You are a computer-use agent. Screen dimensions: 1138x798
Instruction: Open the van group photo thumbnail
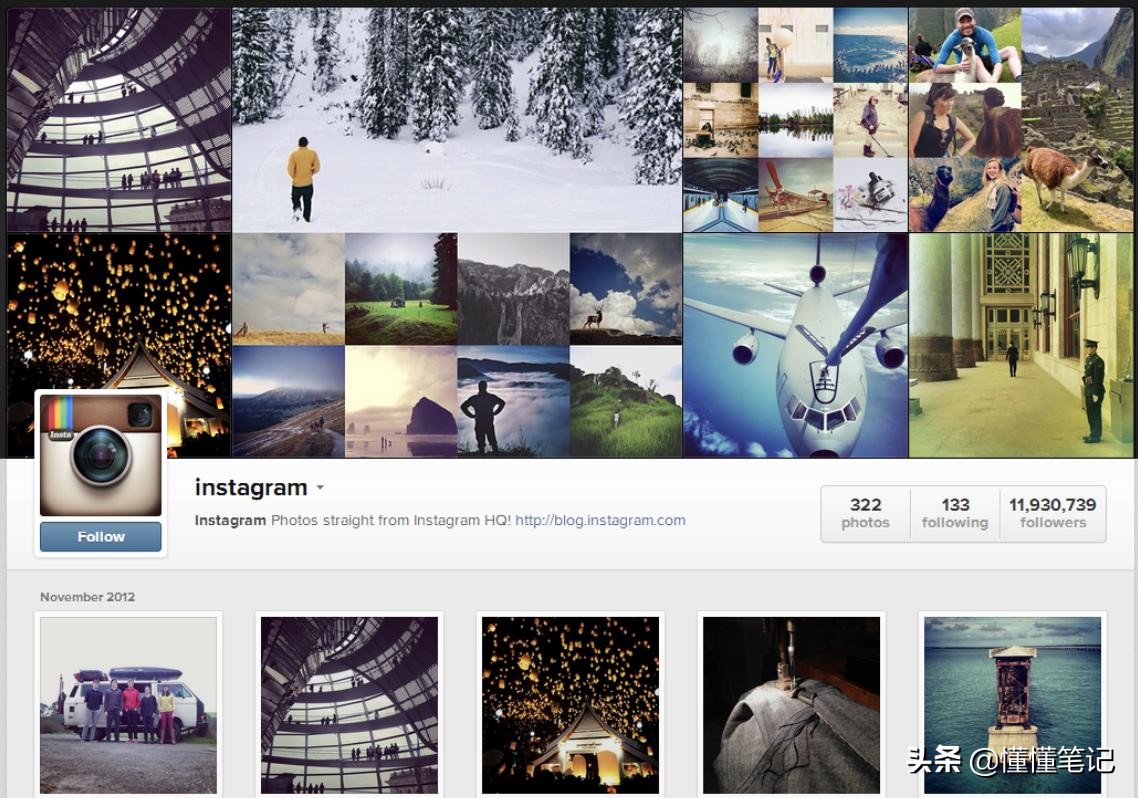(128, 705)
